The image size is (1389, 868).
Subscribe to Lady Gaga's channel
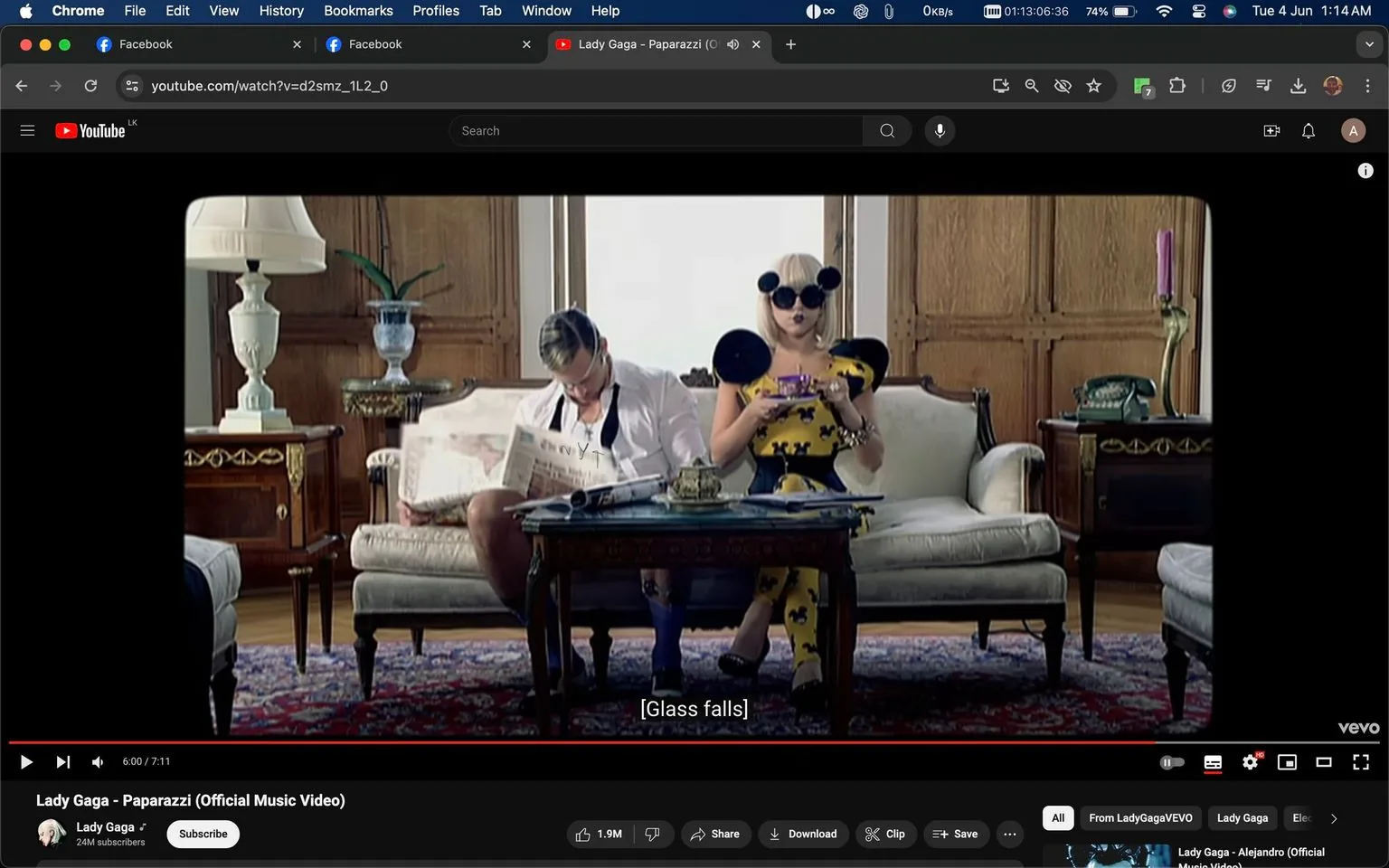point(202,834)
